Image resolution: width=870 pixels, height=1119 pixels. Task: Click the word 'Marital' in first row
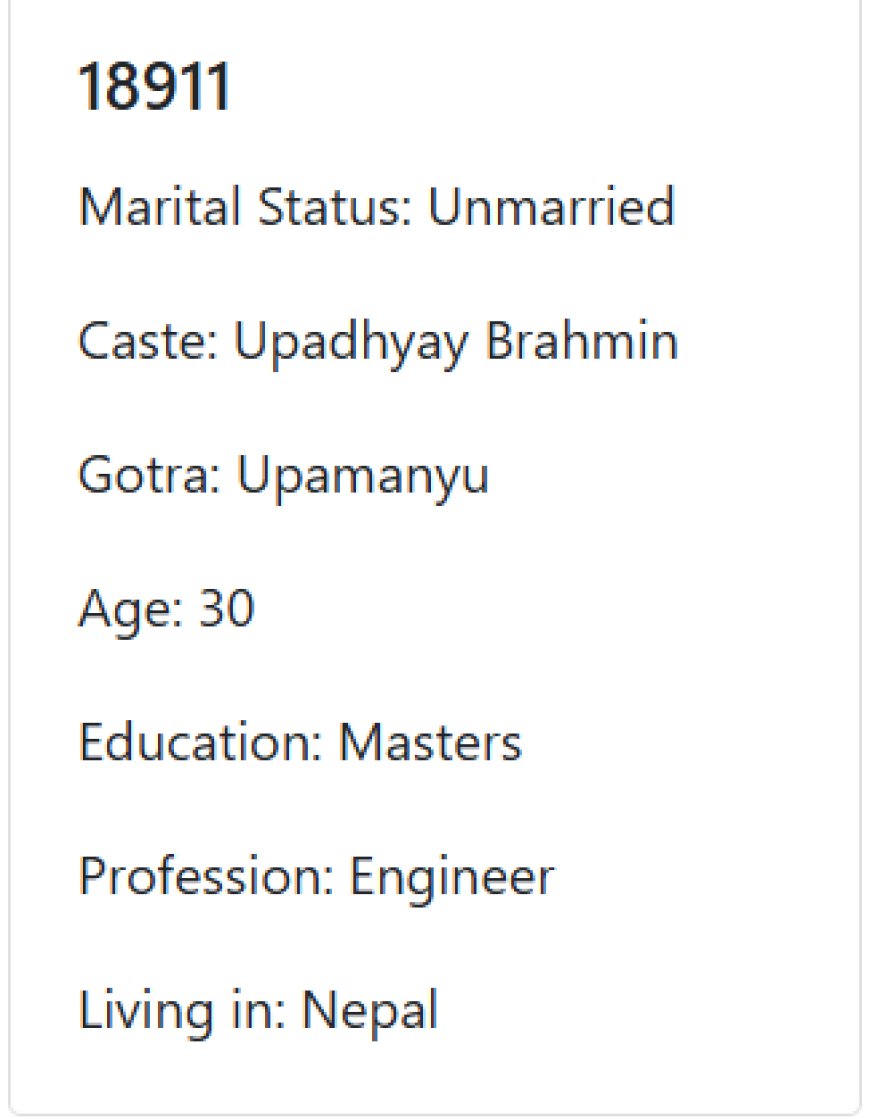159,206
